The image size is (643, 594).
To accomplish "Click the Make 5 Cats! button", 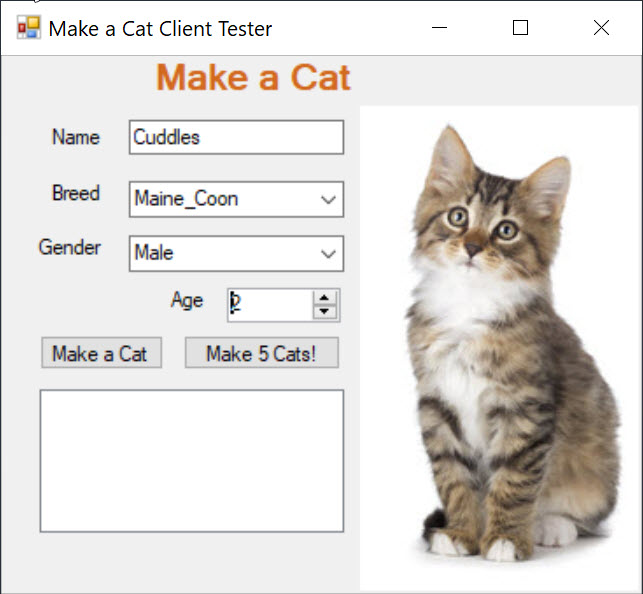I will (262, 353).
